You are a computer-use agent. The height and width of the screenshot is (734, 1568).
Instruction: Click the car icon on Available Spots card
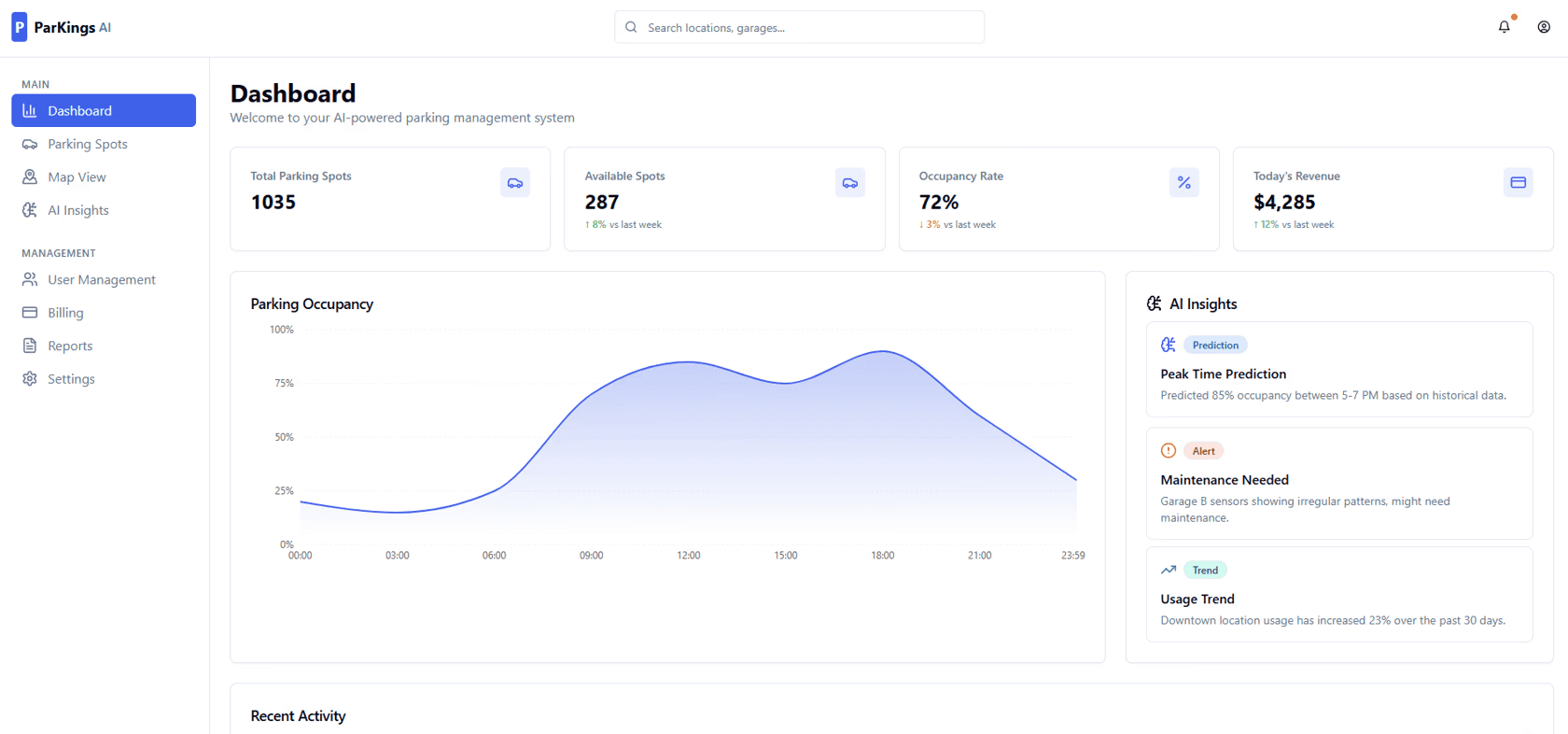[850, 183]
